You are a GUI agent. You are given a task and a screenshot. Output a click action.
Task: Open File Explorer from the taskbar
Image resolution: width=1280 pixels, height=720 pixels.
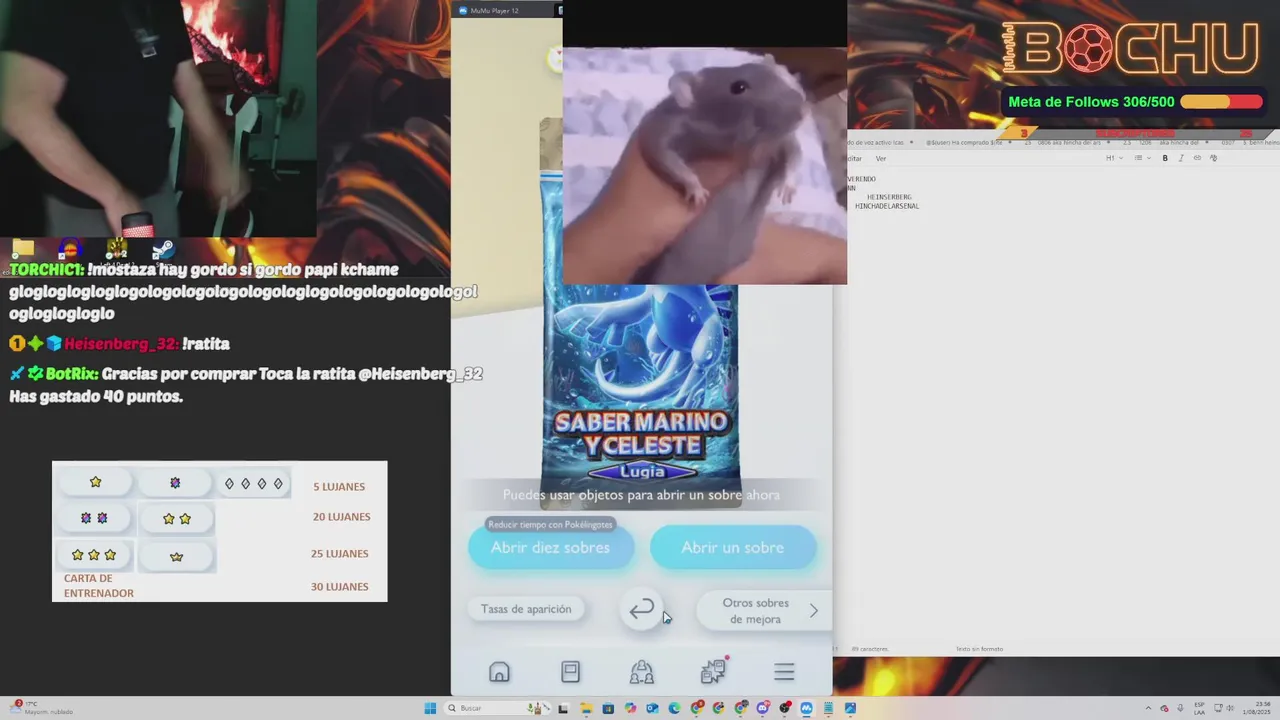[587, 708]
